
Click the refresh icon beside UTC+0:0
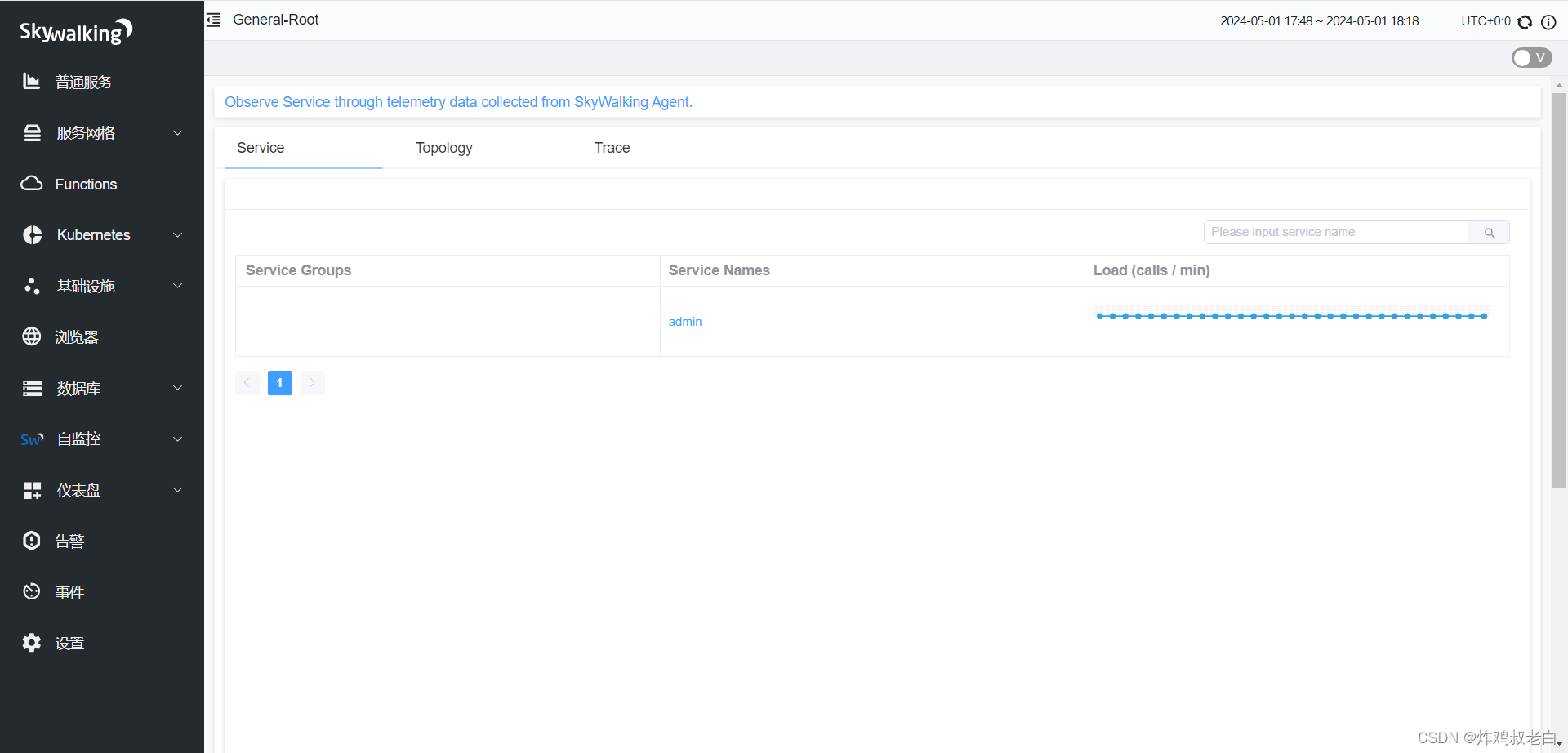pos(1525,21)
